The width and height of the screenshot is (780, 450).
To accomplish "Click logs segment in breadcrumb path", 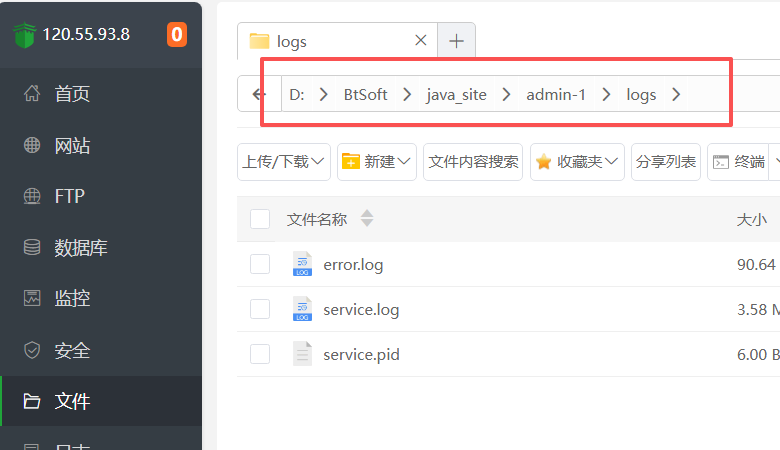I will tap(641, 94).
